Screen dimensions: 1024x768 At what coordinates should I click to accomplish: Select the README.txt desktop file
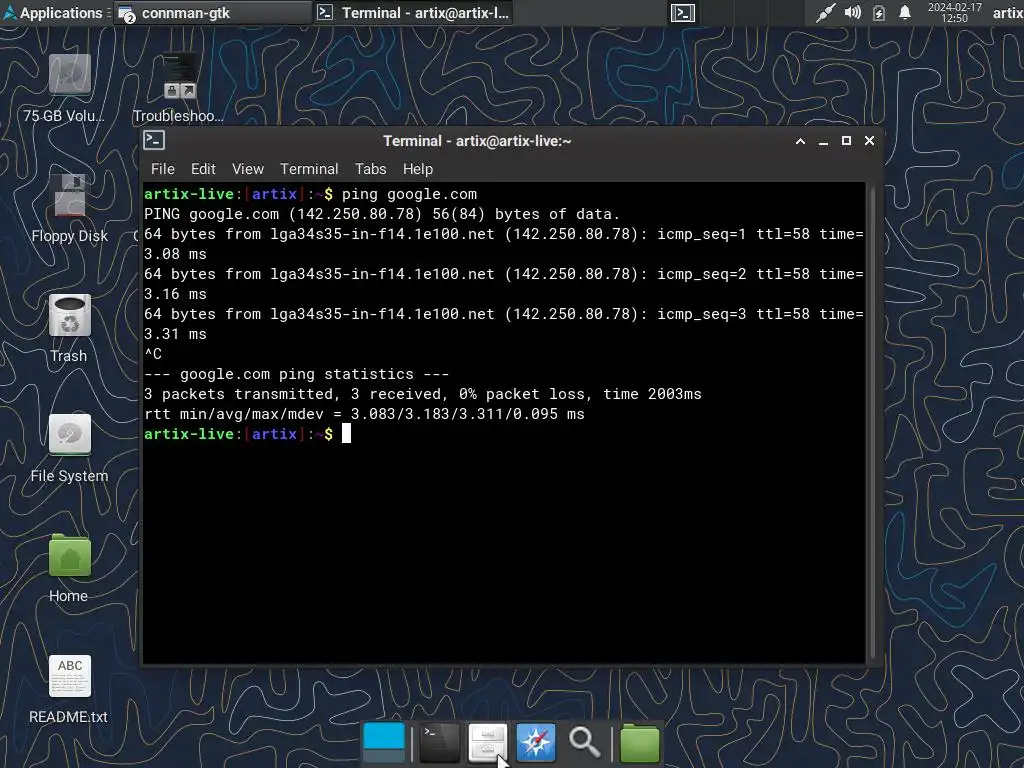[69, 689]
